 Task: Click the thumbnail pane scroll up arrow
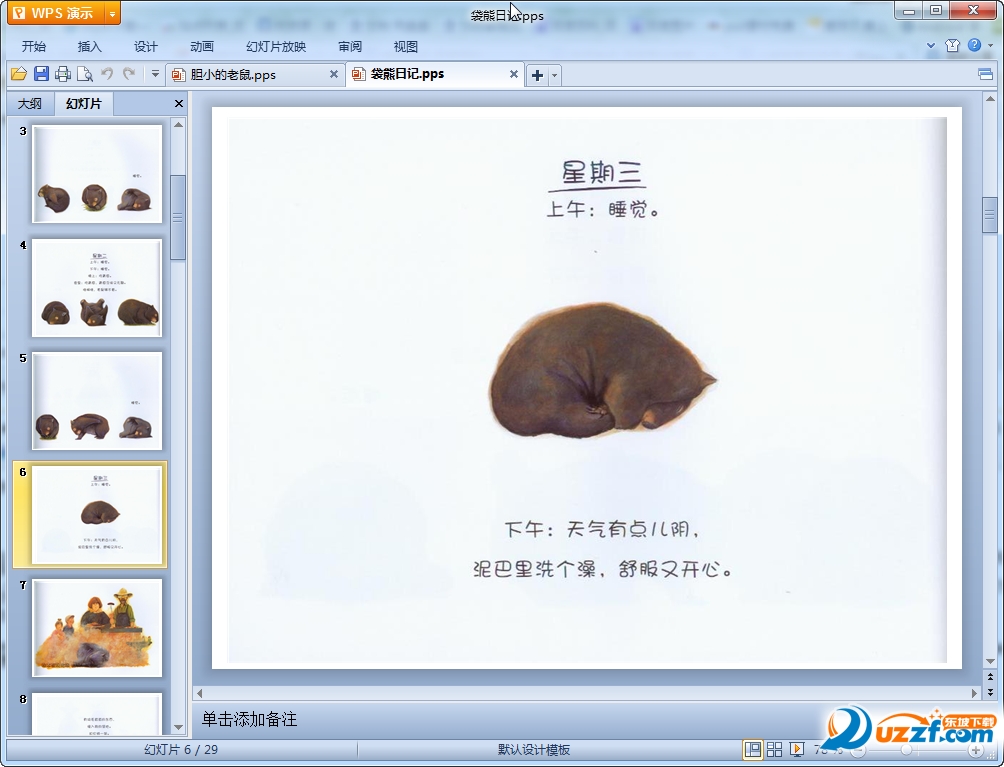click(179, 124)
